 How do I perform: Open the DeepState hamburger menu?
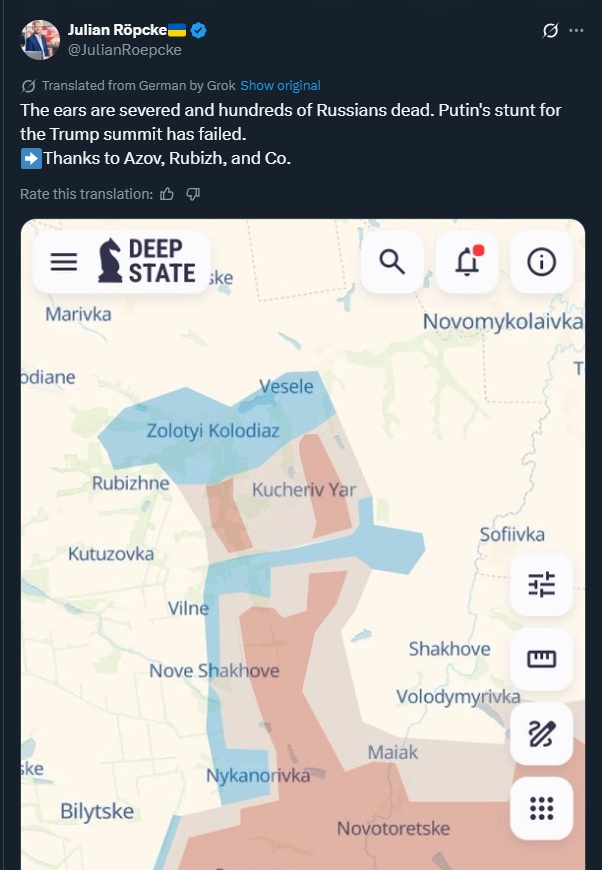64,262
